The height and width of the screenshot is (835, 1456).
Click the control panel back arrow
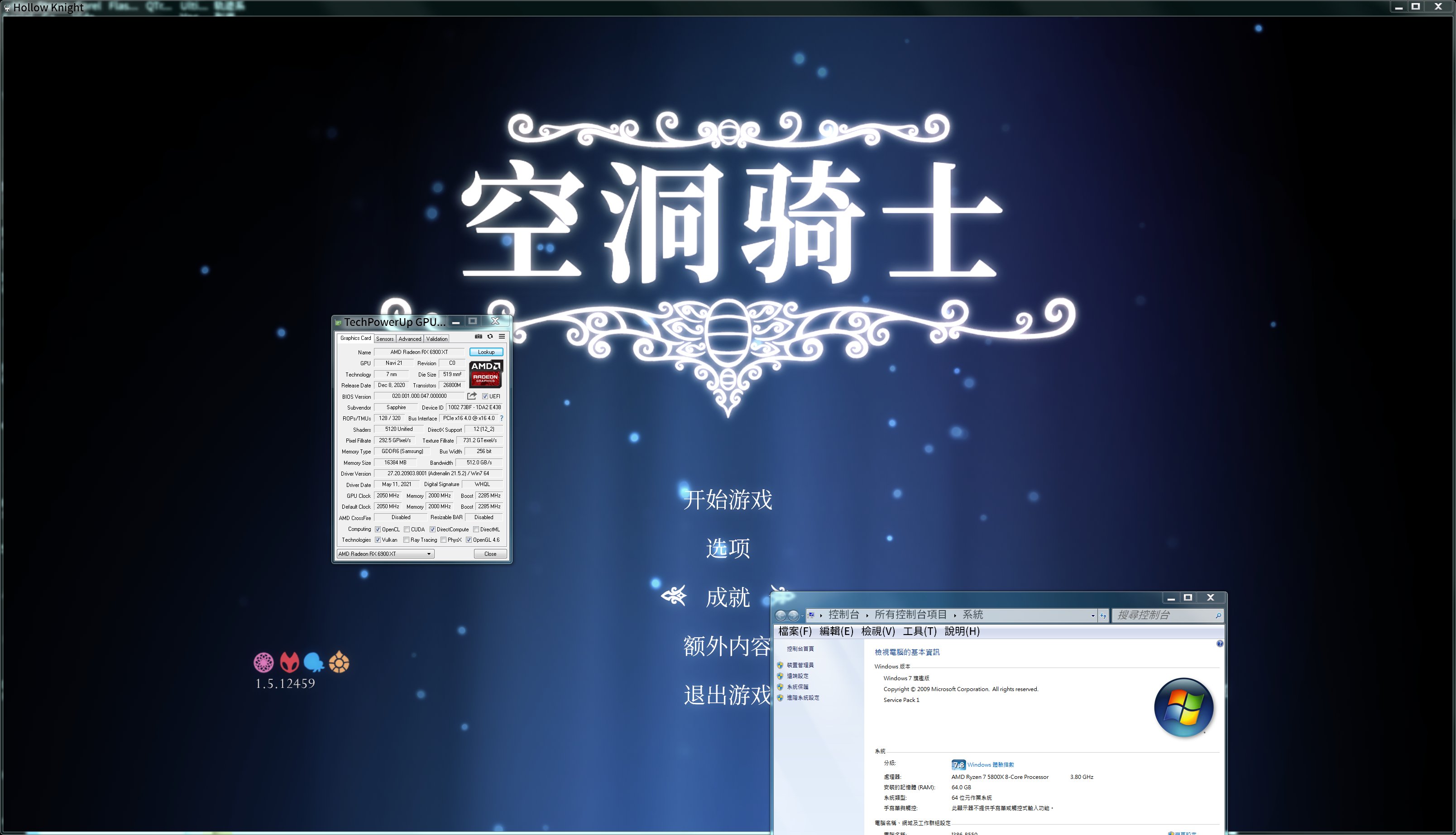[x=780, y=616]
